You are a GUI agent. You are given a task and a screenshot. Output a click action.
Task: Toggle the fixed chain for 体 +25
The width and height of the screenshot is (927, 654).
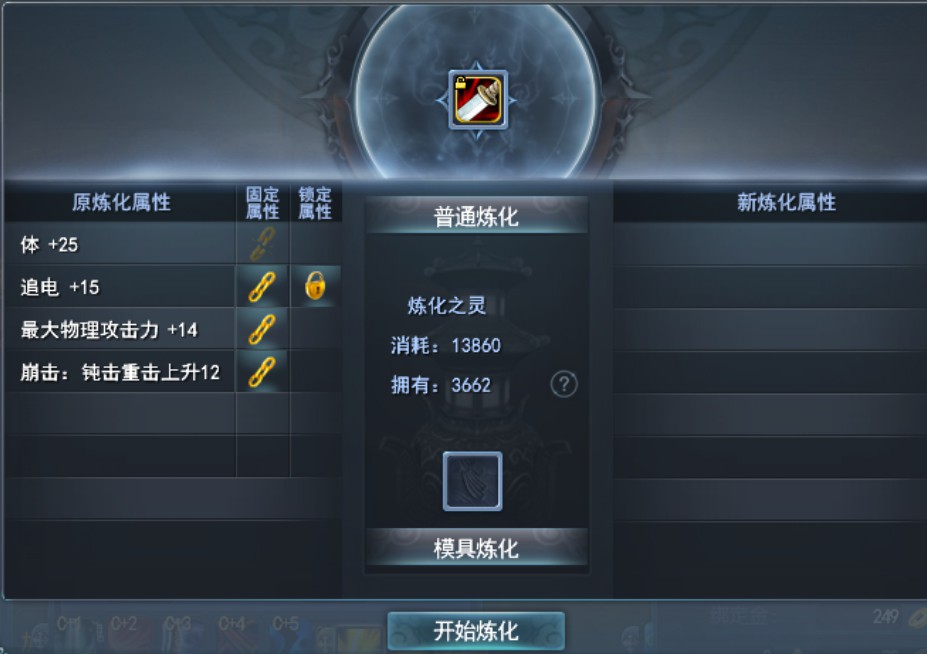pos(262,244)
